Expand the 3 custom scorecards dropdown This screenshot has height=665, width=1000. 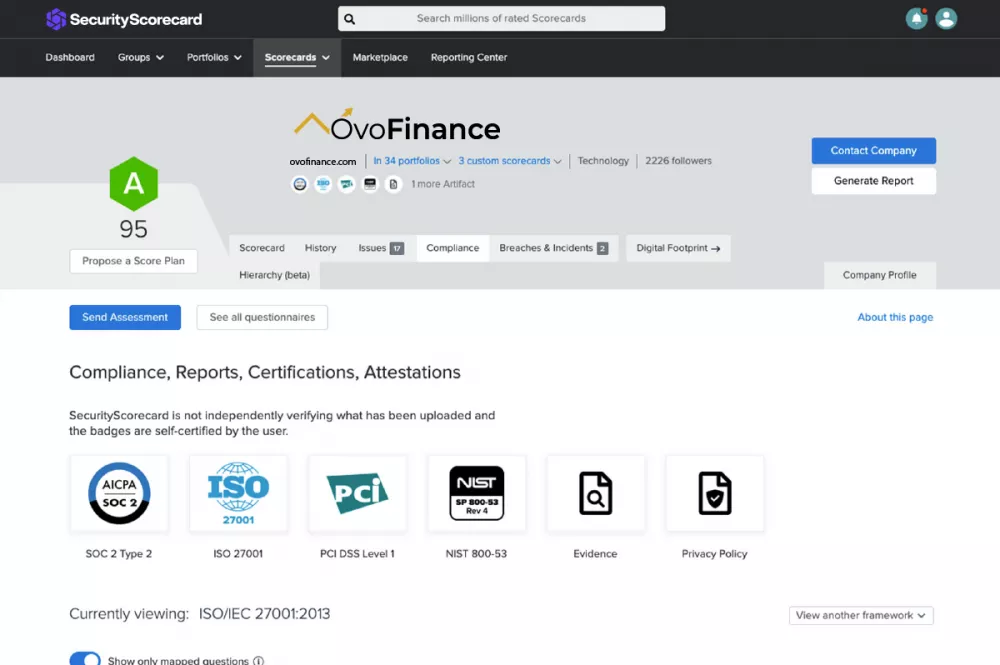(x=510, y=161)
